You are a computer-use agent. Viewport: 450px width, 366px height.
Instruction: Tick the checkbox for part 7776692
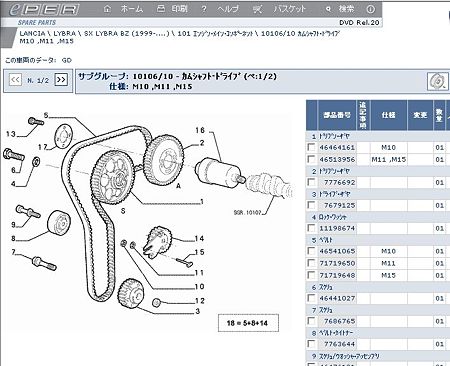click(x=311, y=182)
